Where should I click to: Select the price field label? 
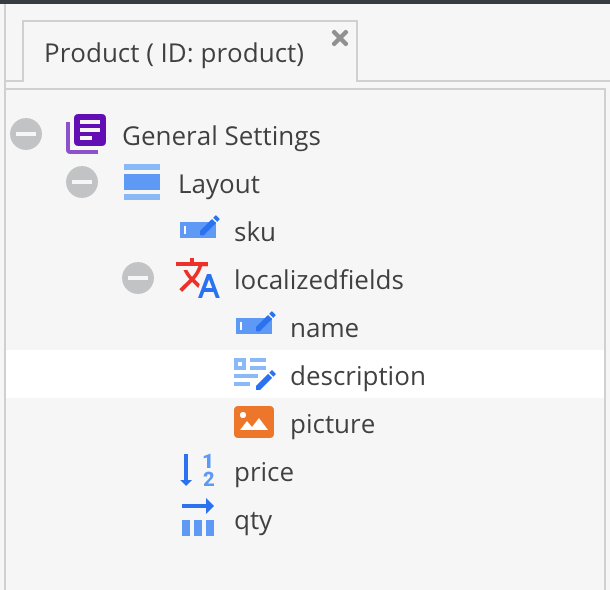263,472
